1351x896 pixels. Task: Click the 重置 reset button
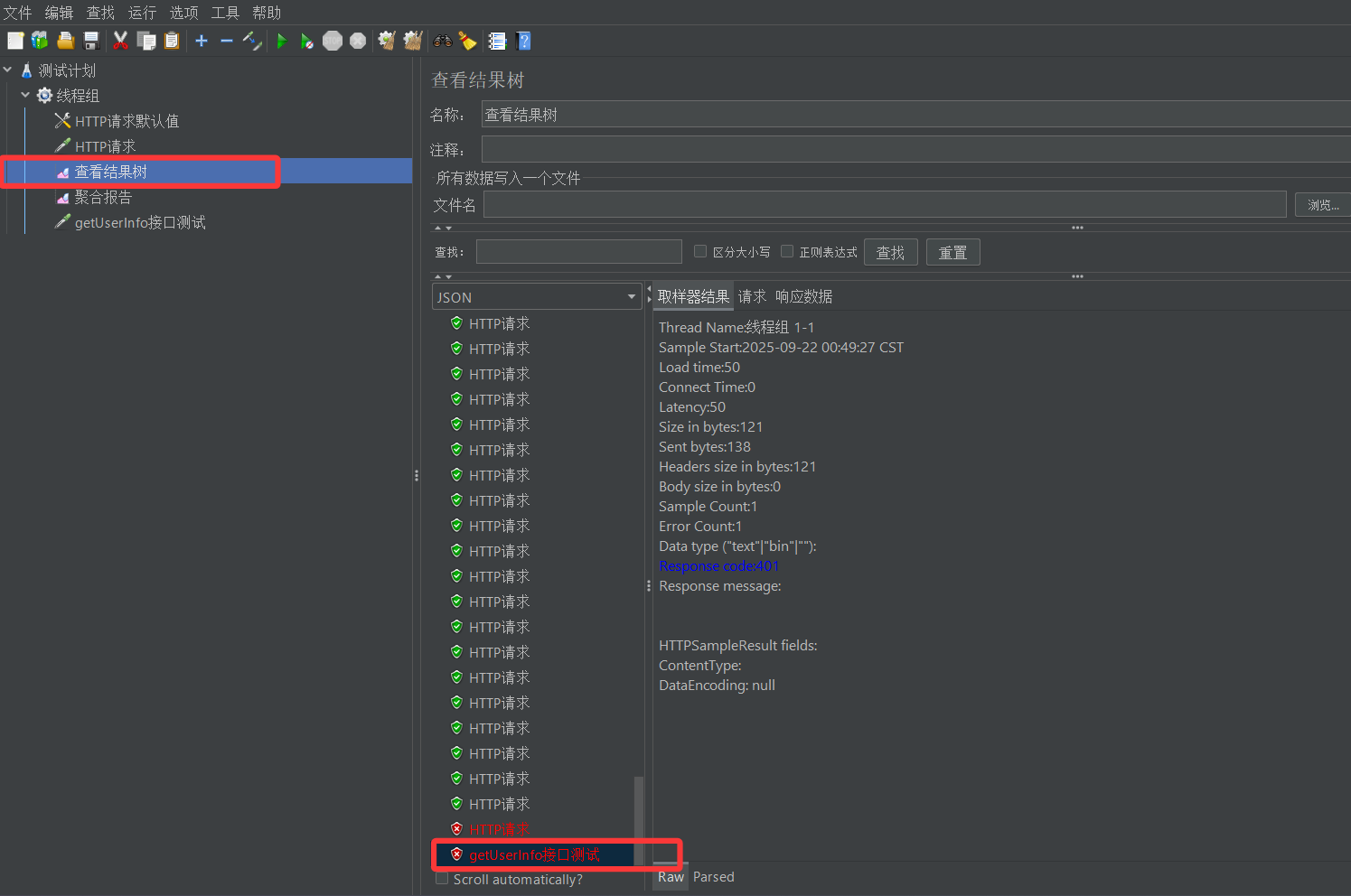click(952, 252)
